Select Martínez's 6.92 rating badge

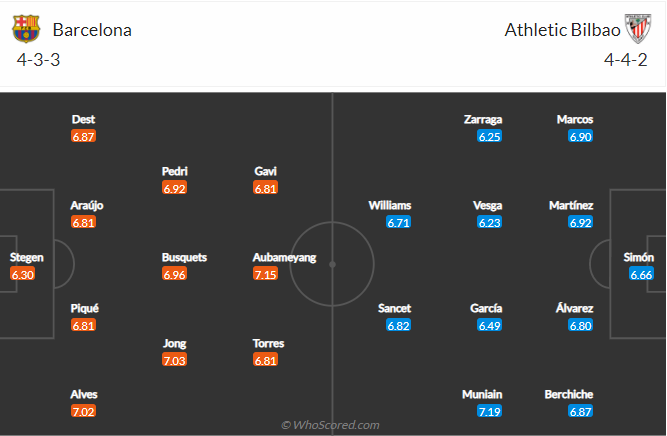click(x=581, y=222)
